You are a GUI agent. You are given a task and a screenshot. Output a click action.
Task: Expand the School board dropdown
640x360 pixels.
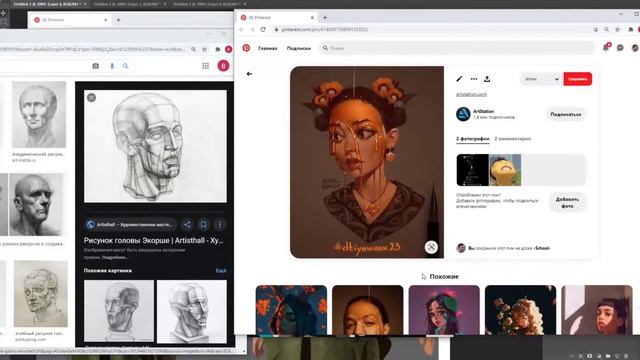[542, 79]
